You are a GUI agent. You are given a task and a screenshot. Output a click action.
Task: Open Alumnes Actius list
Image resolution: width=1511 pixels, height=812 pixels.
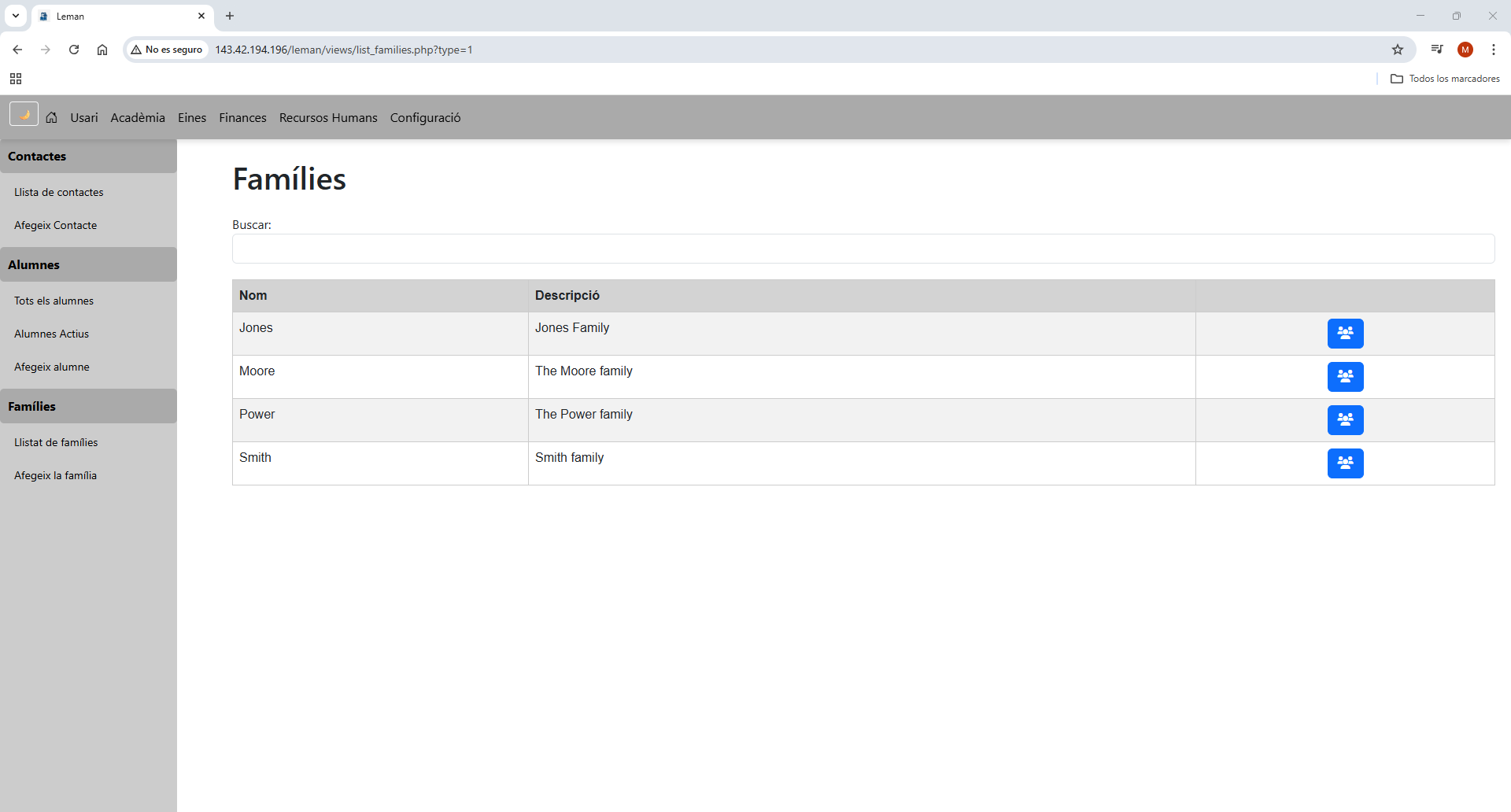[51, 334]
